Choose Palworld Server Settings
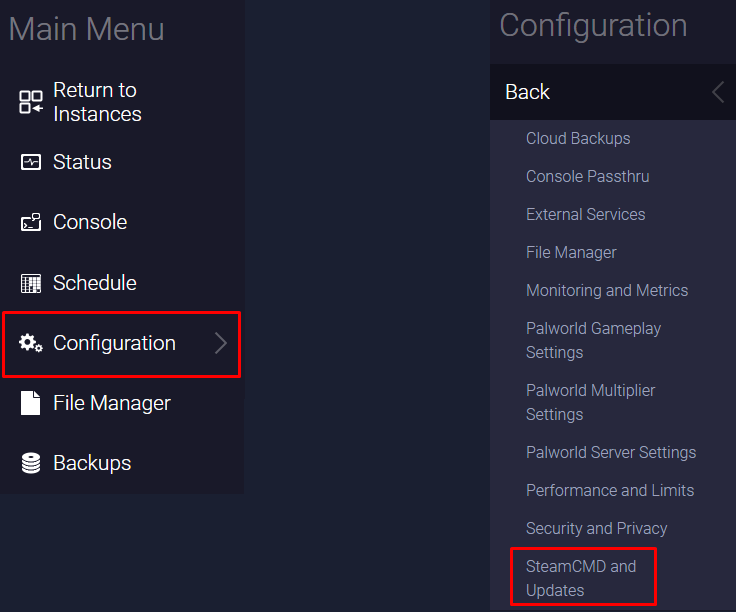This screenshot has height=612, width=736. [611, 452]
